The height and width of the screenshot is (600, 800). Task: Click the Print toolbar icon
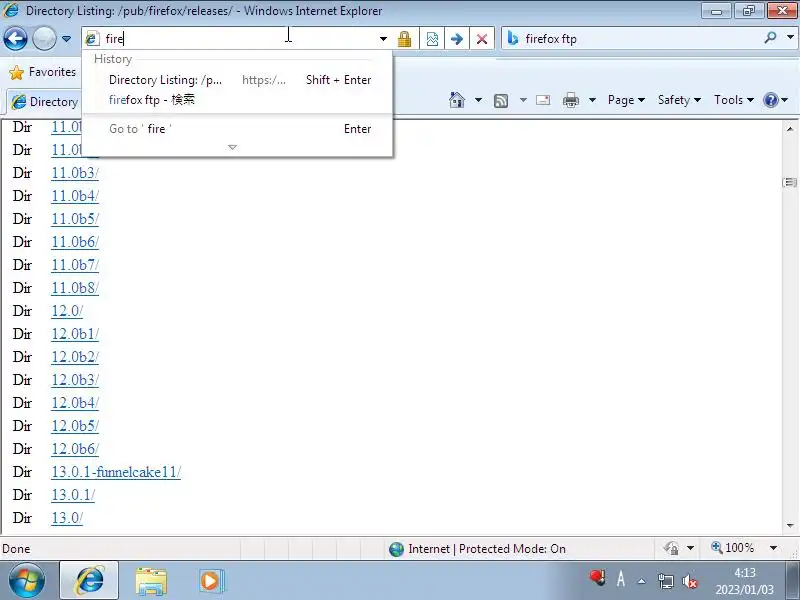pos(571,100)
